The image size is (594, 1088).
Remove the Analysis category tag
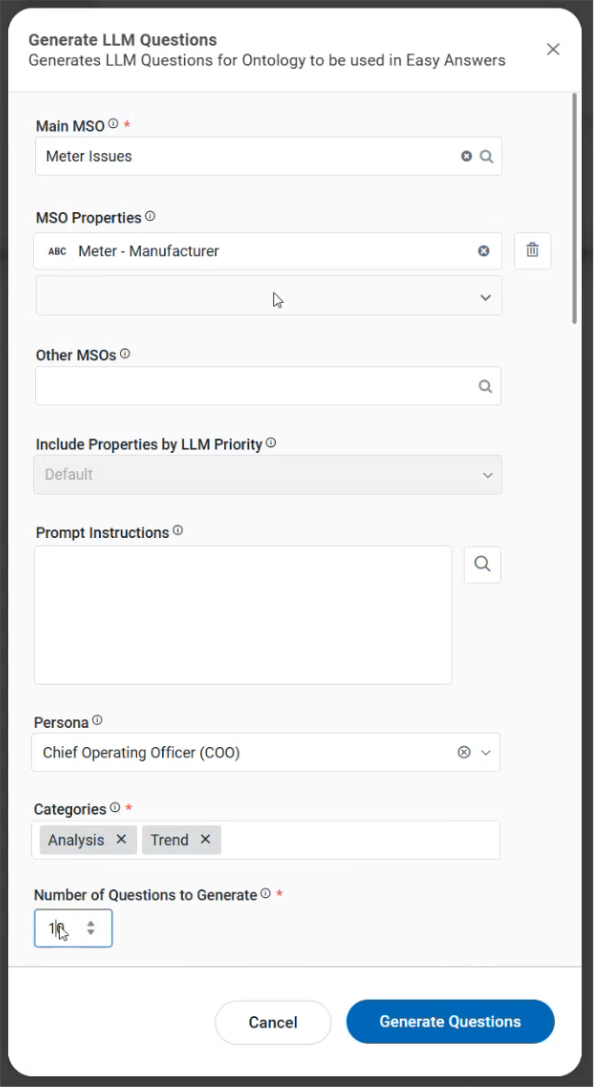[121, 840]
